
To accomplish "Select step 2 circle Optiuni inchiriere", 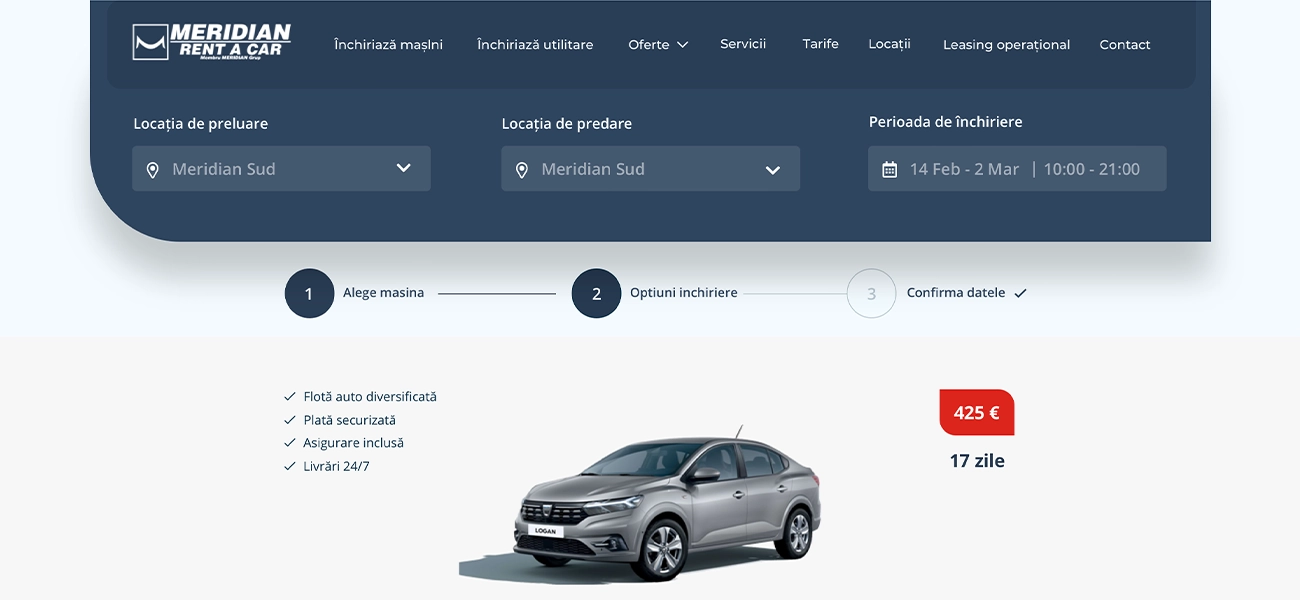I will pos(596,294).
